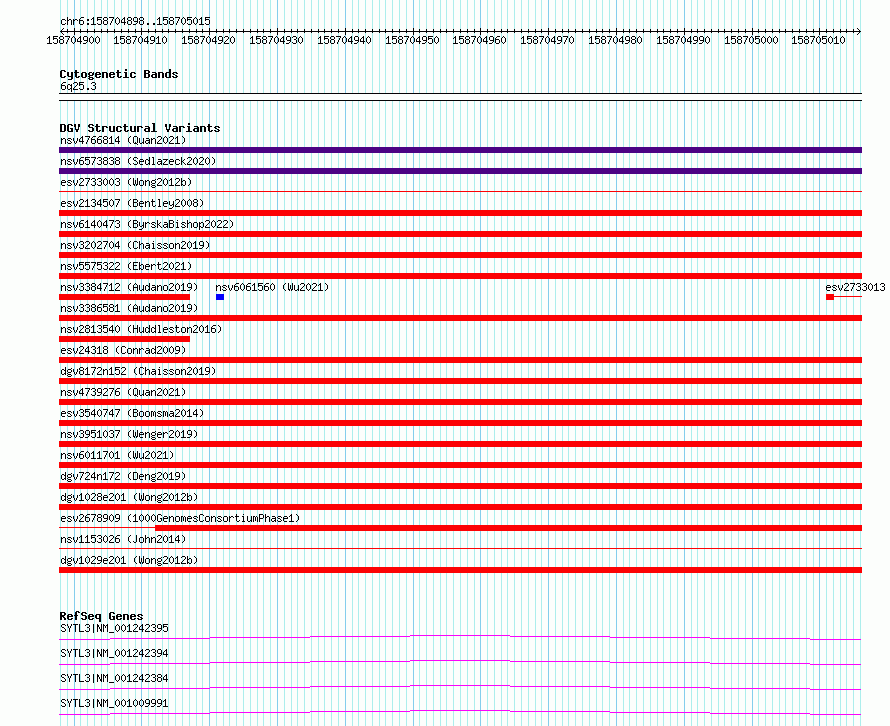This screenshot has height=726, width=890.
Task: Select nsv4739276 (Quan2021) label
Action: (x=123, y=392)
